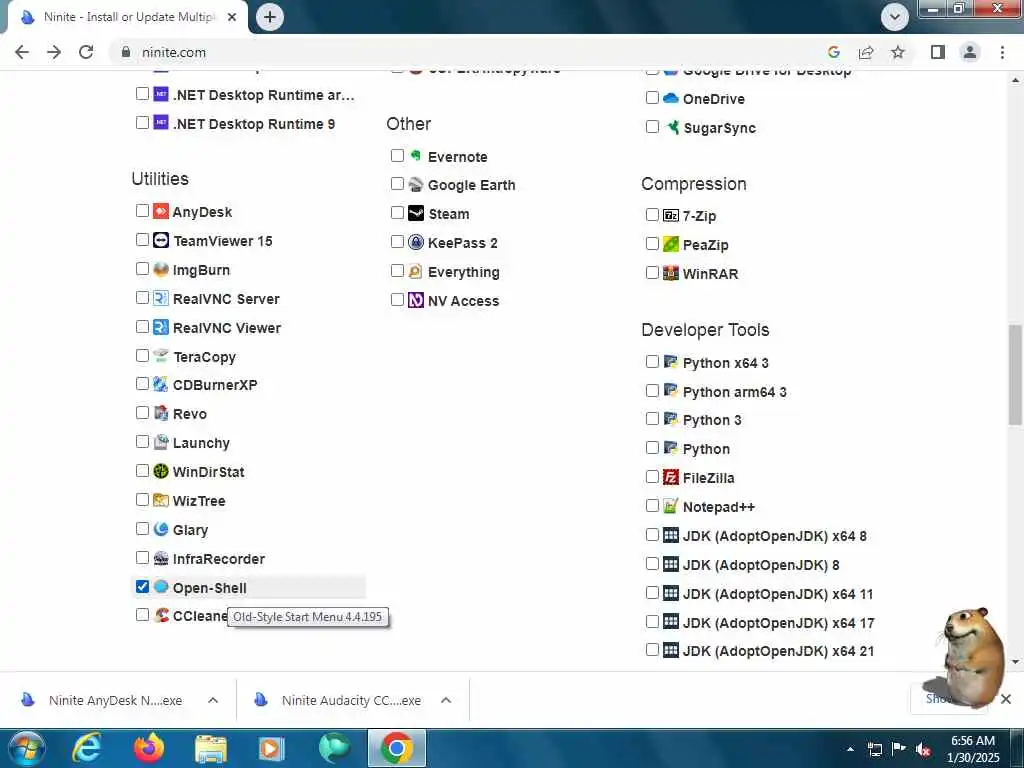
Task: Click the volume tray icon
Action: 923,750
